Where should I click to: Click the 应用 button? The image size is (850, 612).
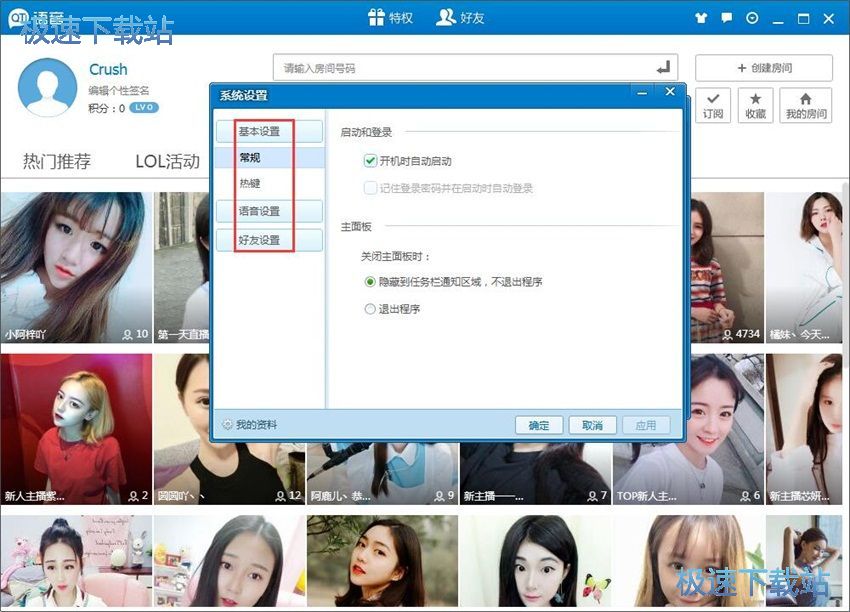(646, 426)
